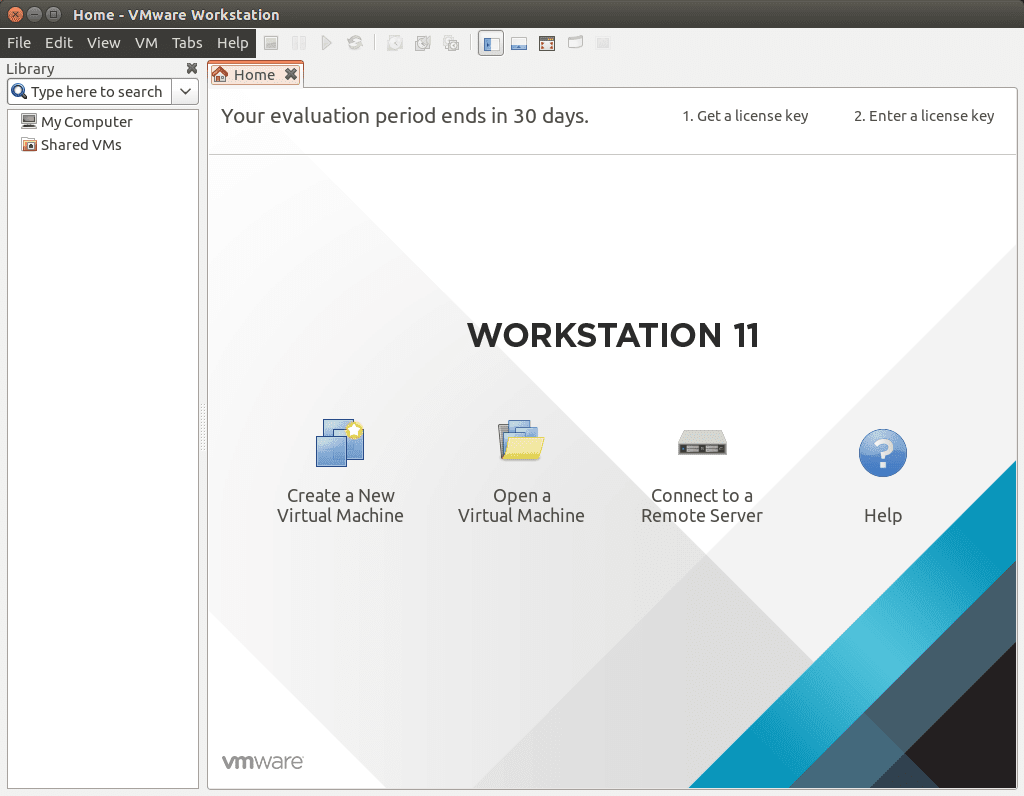Open the Tabs menu

tap(187, 43)
